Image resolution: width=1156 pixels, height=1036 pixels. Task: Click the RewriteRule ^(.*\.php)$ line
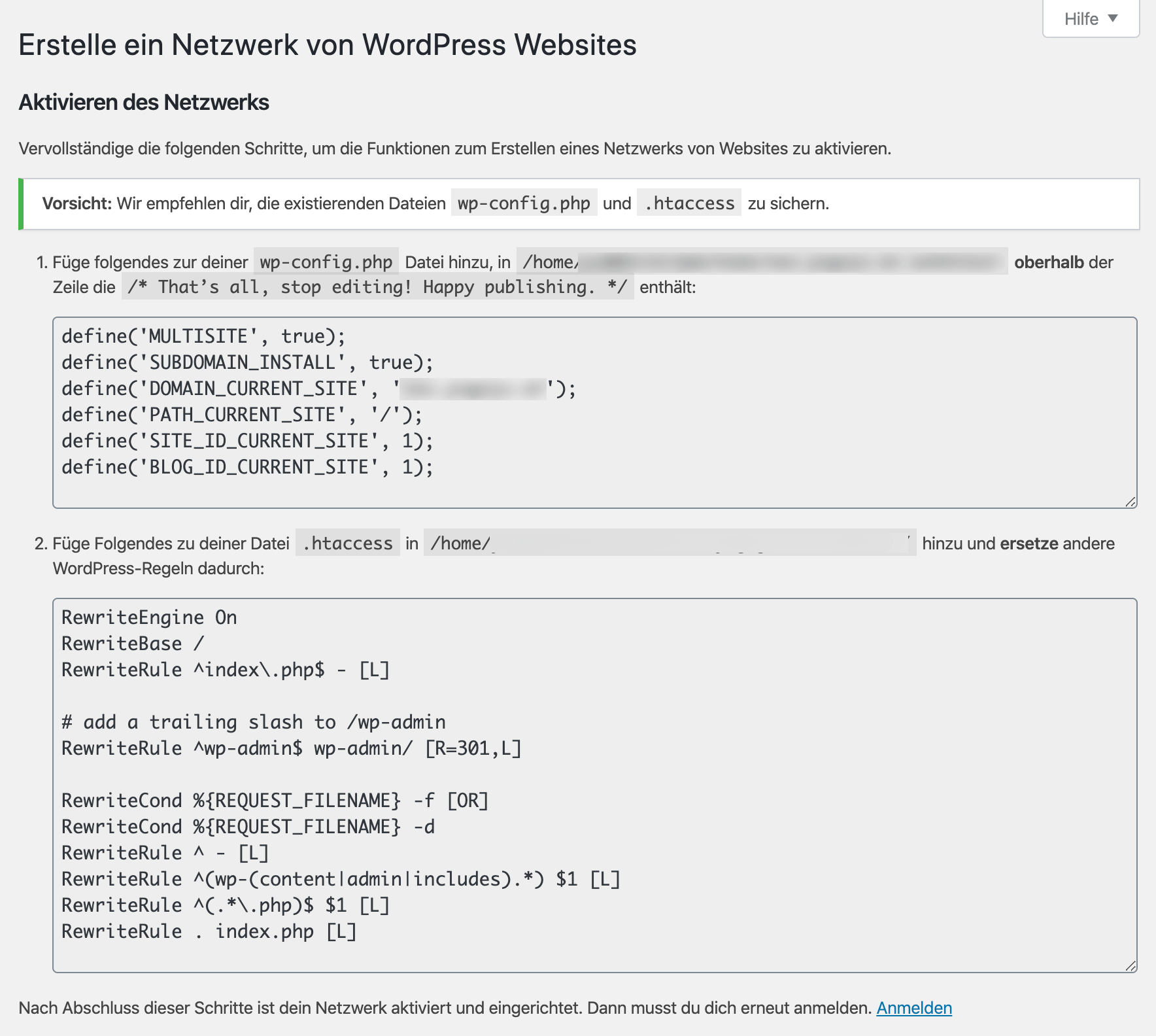pos(226,905)
